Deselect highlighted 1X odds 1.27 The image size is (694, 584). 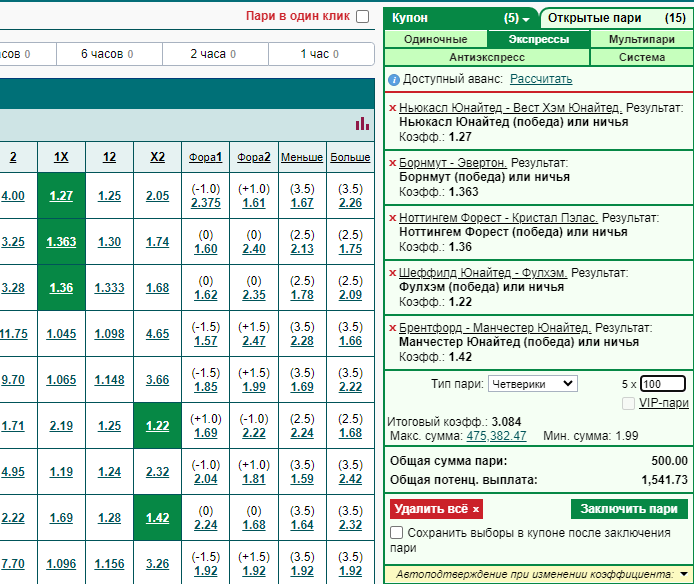click(61, 196)
